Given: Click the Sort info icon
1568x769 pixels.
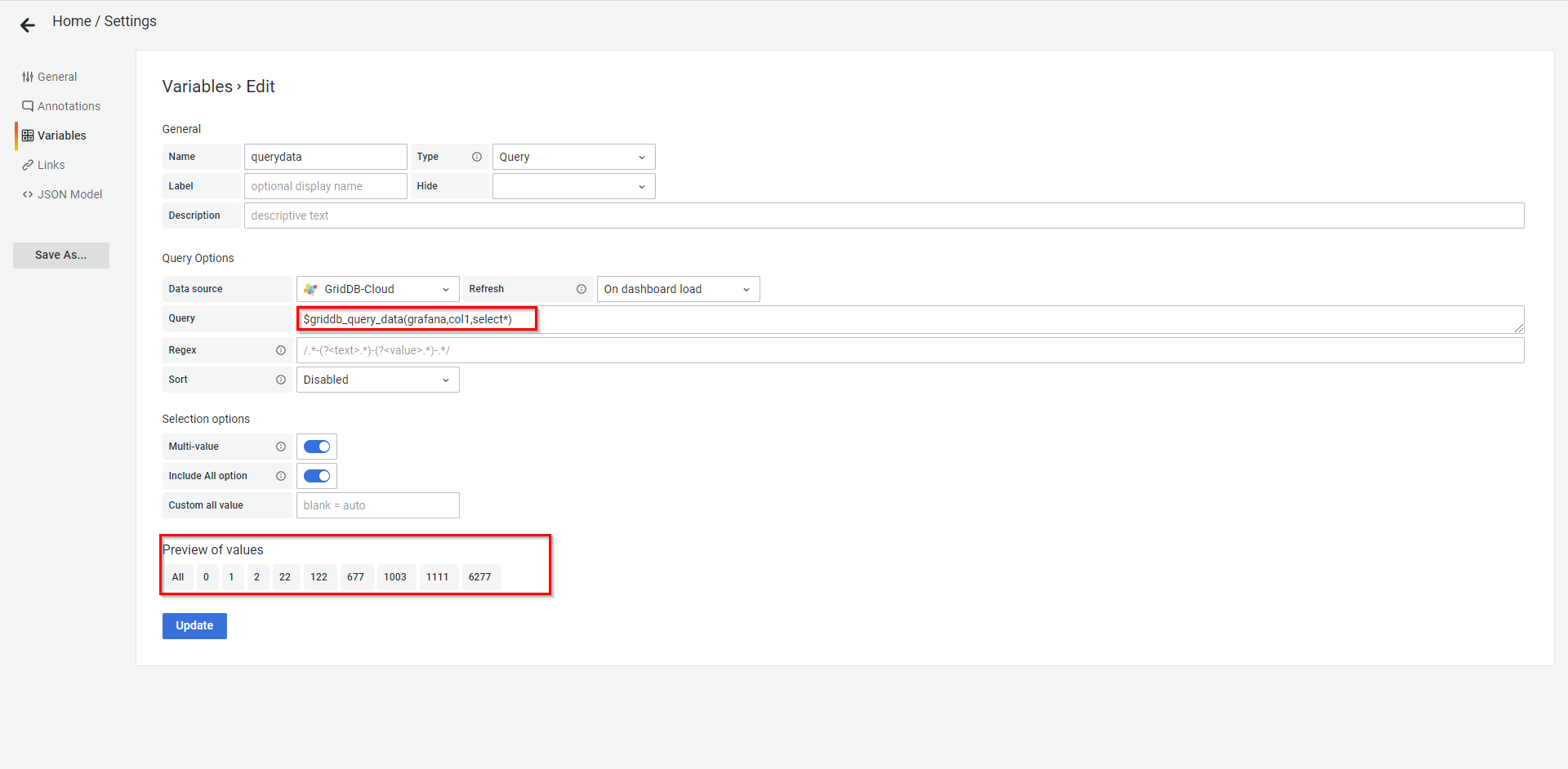Looking at the screenshot, I should [x=281, y=380].
